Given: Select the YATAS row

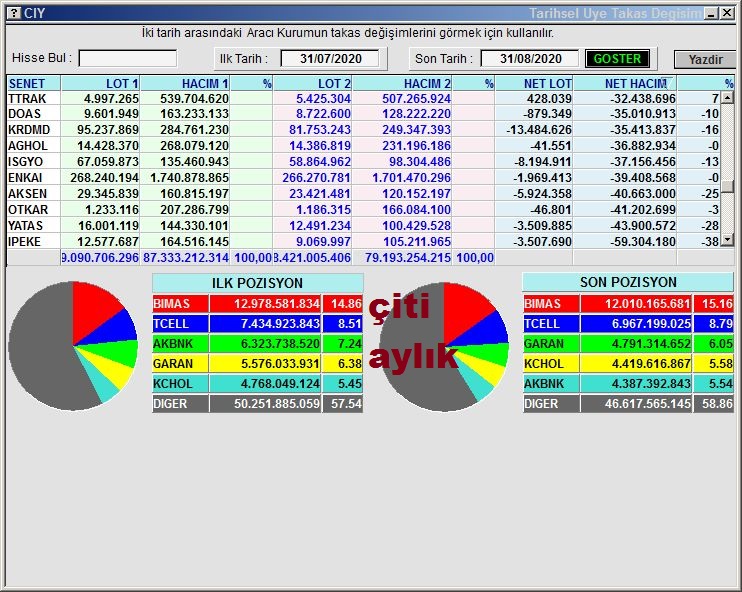Looking at the screenshot, I should point(363,226).
